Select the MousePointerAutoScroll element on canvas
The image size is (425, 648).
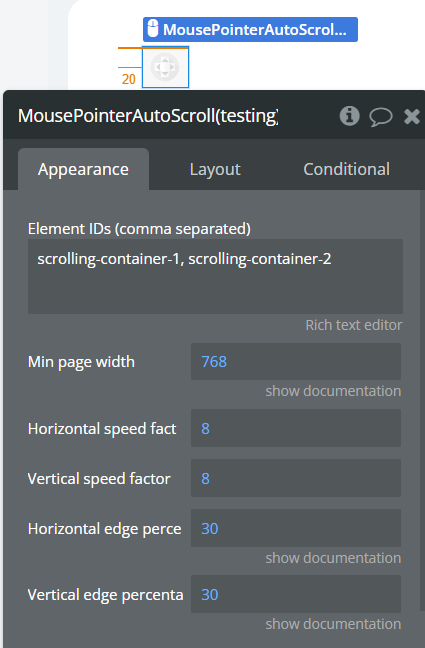tap(165, 67)
